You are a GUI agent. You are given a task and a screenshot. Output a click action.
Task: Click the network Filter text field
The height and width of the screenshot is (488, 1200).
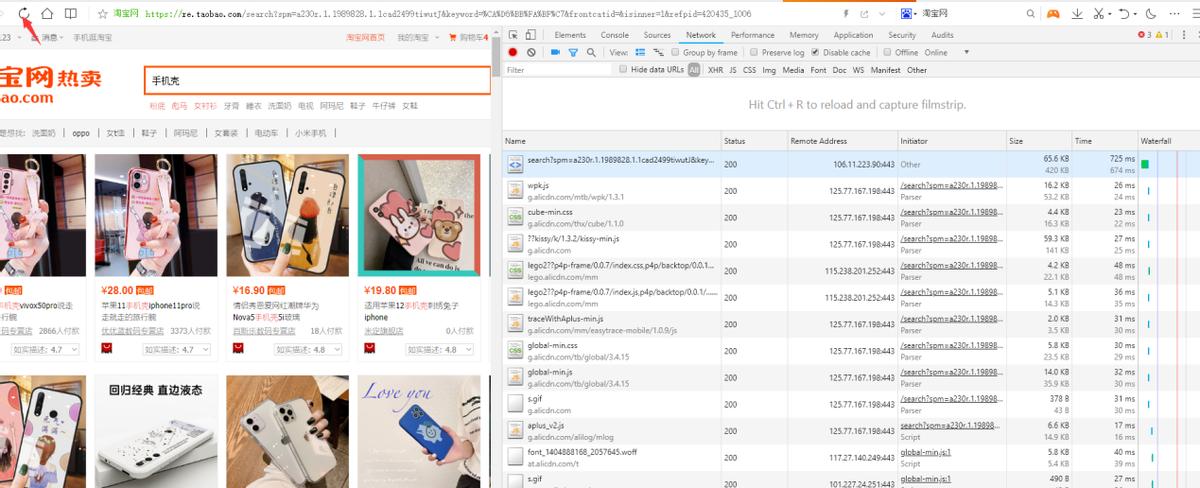[x=555, y=70]
